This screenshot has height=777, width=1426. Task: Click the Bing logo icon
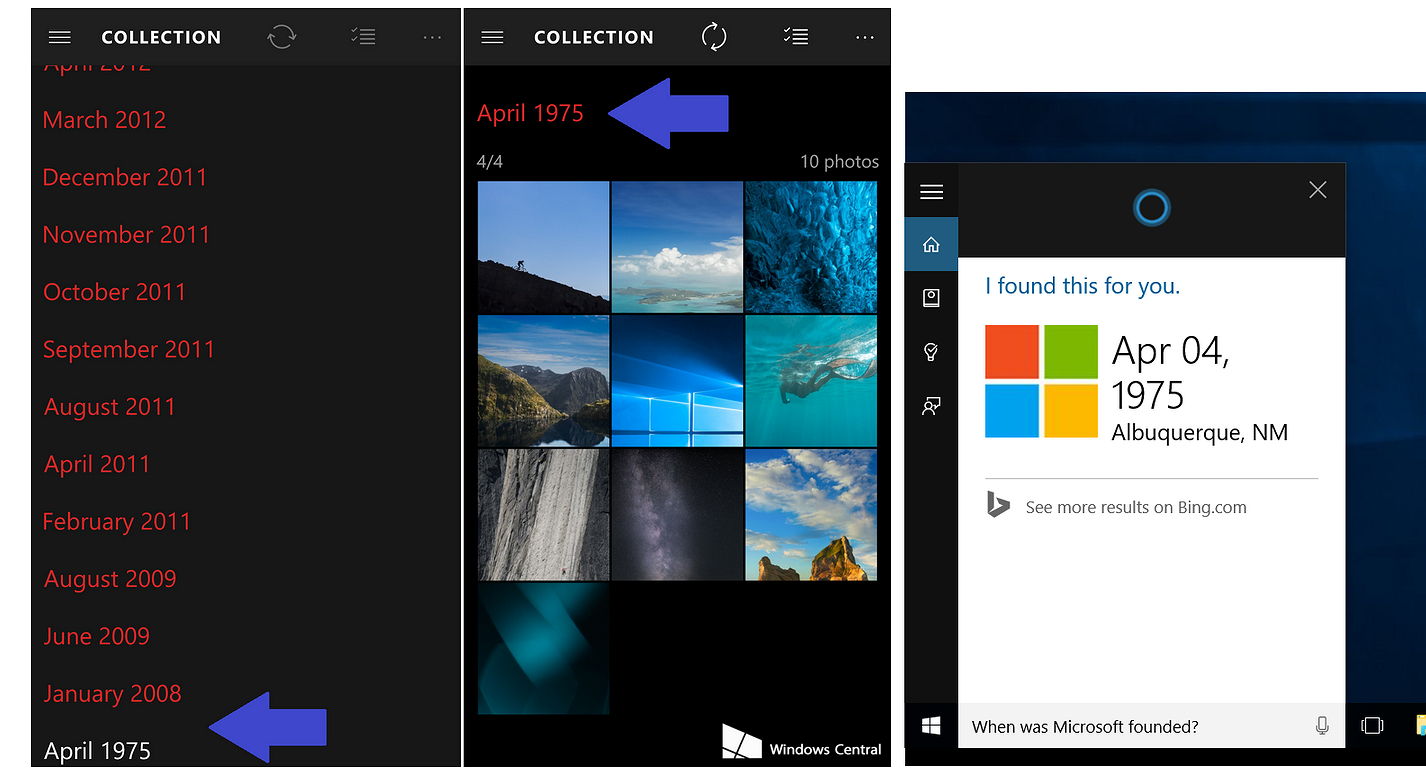(x=998, y=505)
